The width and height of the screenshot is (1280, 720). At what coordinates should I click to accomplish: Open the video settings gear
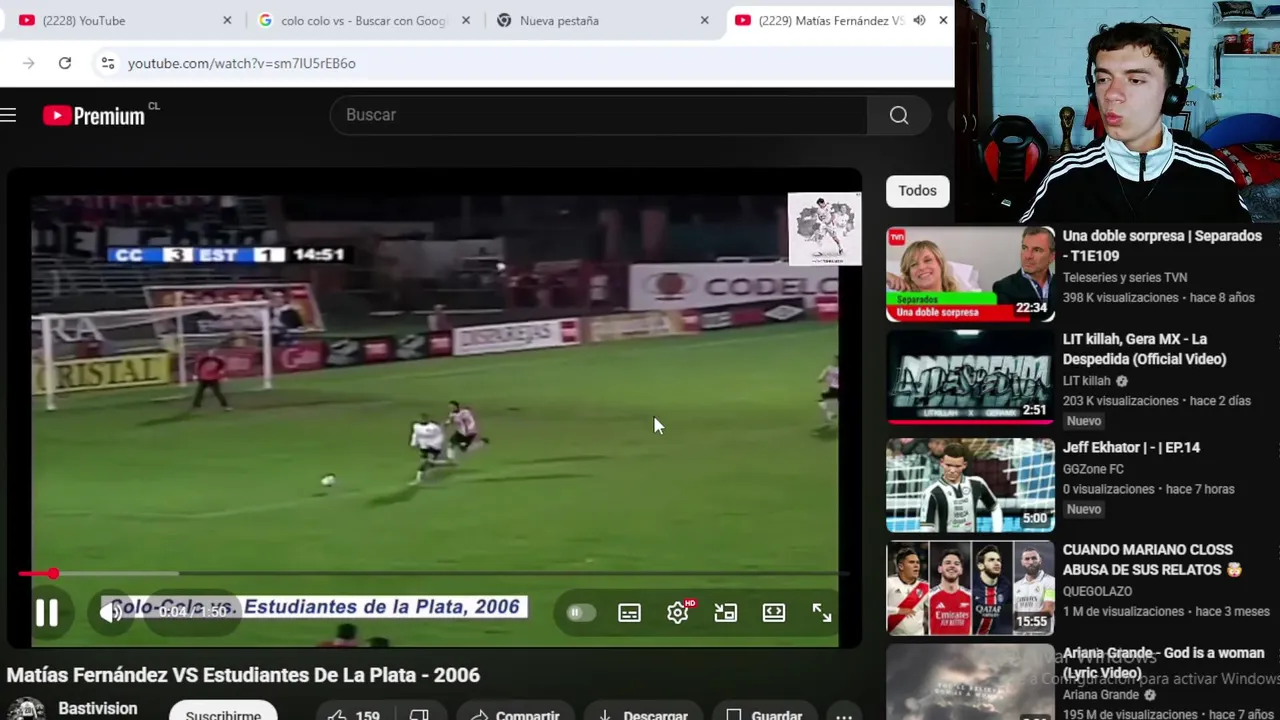click(x=678, y=613)
